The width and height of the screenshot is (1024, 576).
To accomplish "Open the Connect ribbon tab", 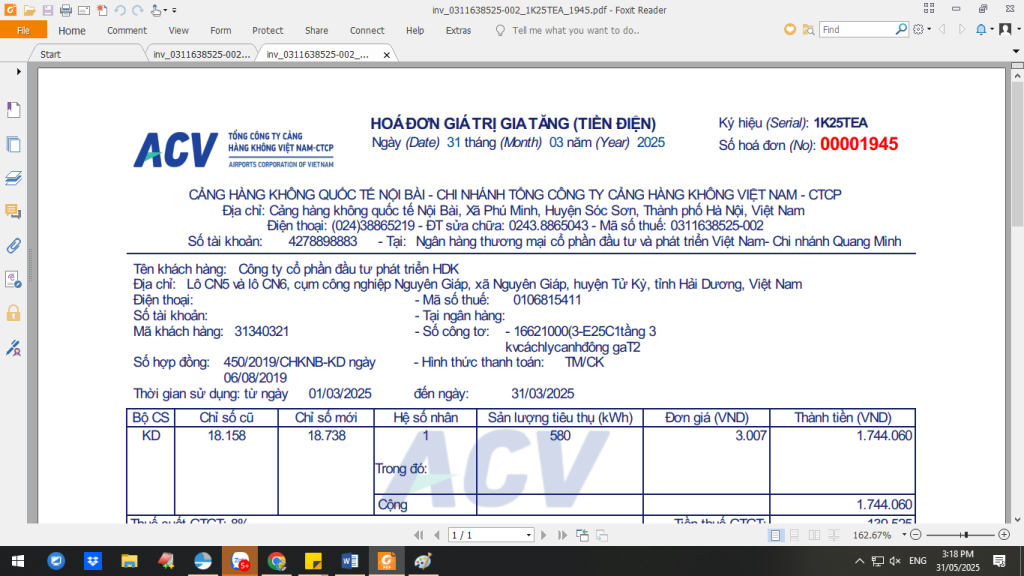I will tap(367, 30).
